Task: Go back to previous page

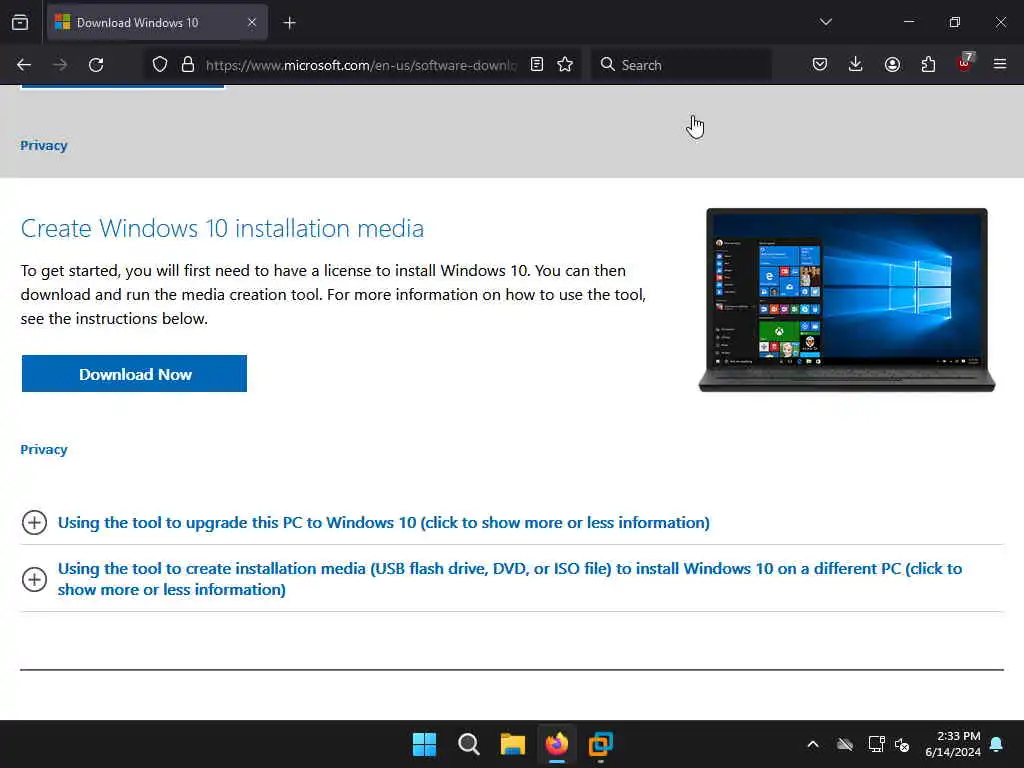Action: 24,65
